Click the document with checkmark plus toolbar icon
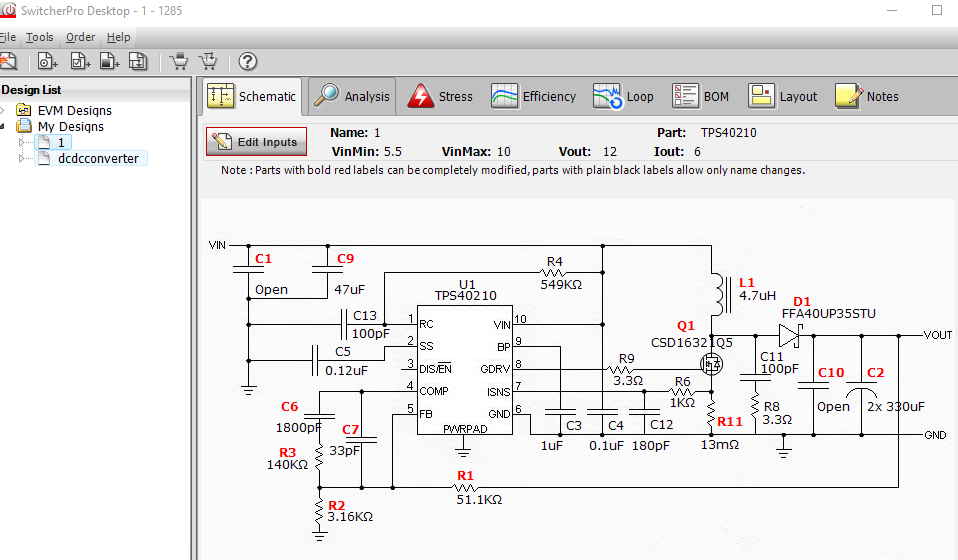The width and height of the screenshot is (958, 560). click(x=80, y=61)
